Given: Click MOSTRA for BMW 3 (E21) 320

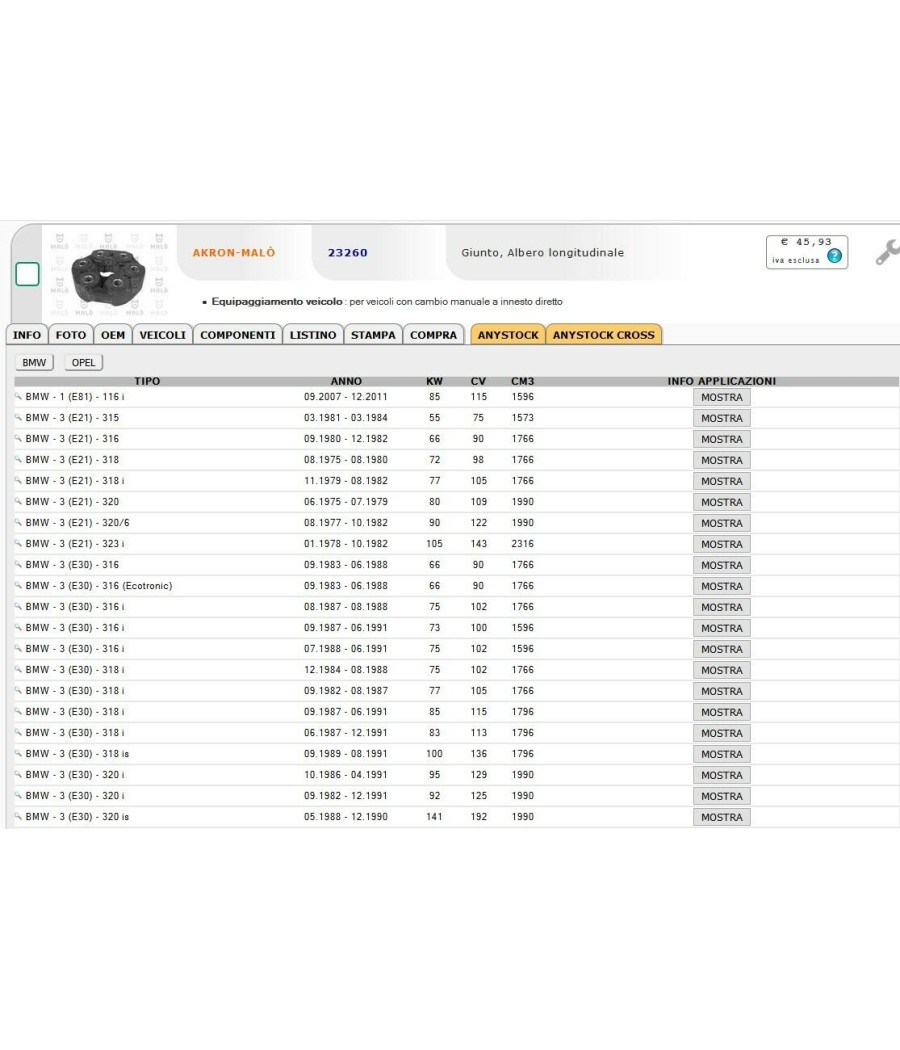Looking at the screenshot, I should [722, 502].
